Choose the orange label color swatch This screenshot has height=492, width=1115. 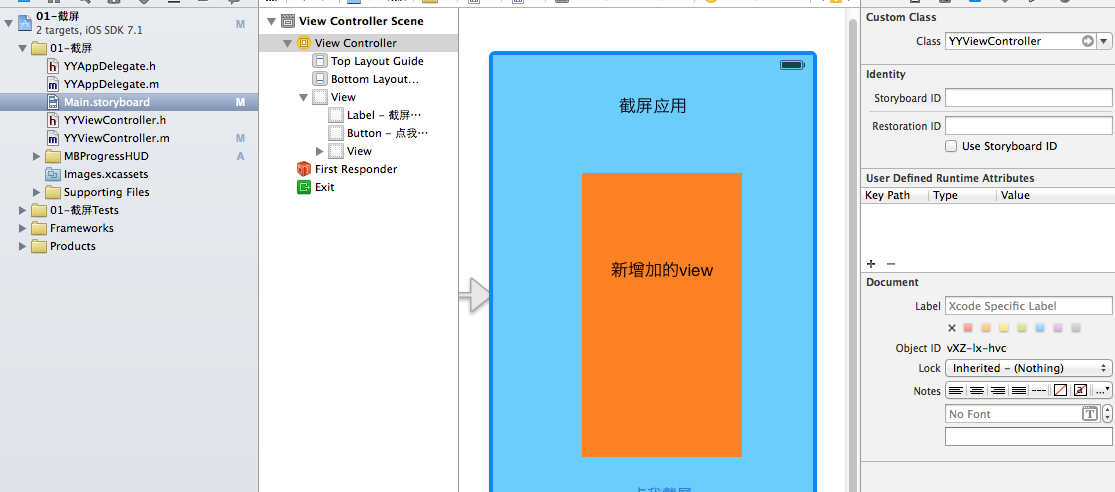pyautogui.click(x=986, y=328)
